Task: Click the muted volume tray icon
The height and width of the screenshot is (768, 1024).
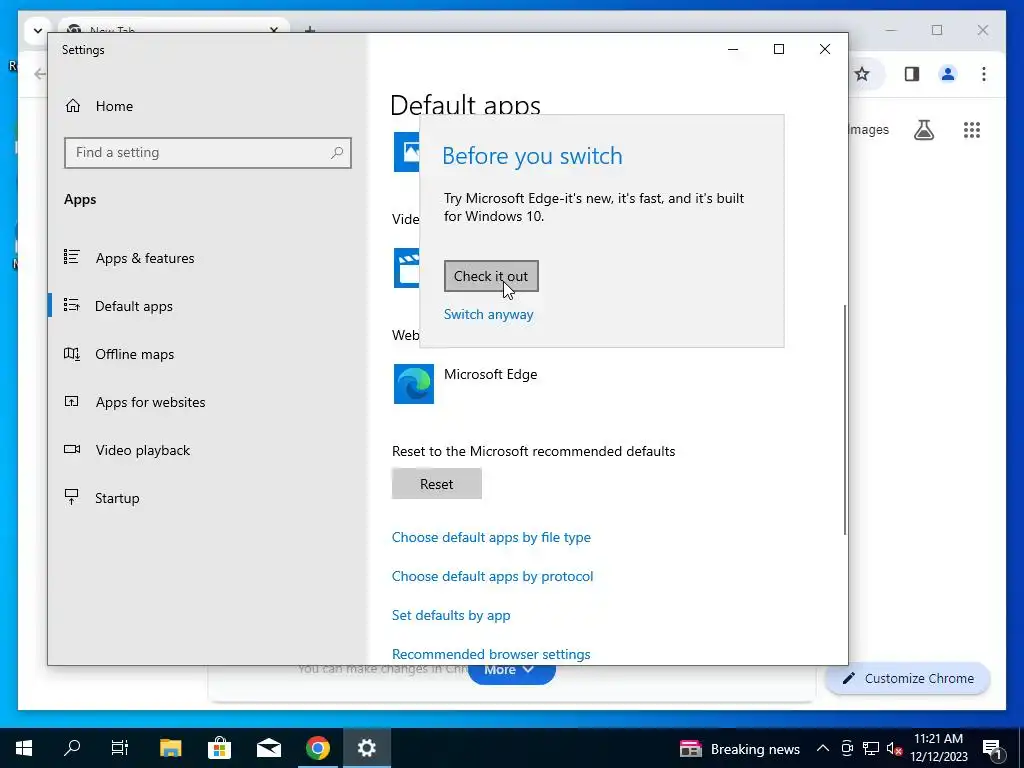Action: pyautogui.click(x=894, y=748)
